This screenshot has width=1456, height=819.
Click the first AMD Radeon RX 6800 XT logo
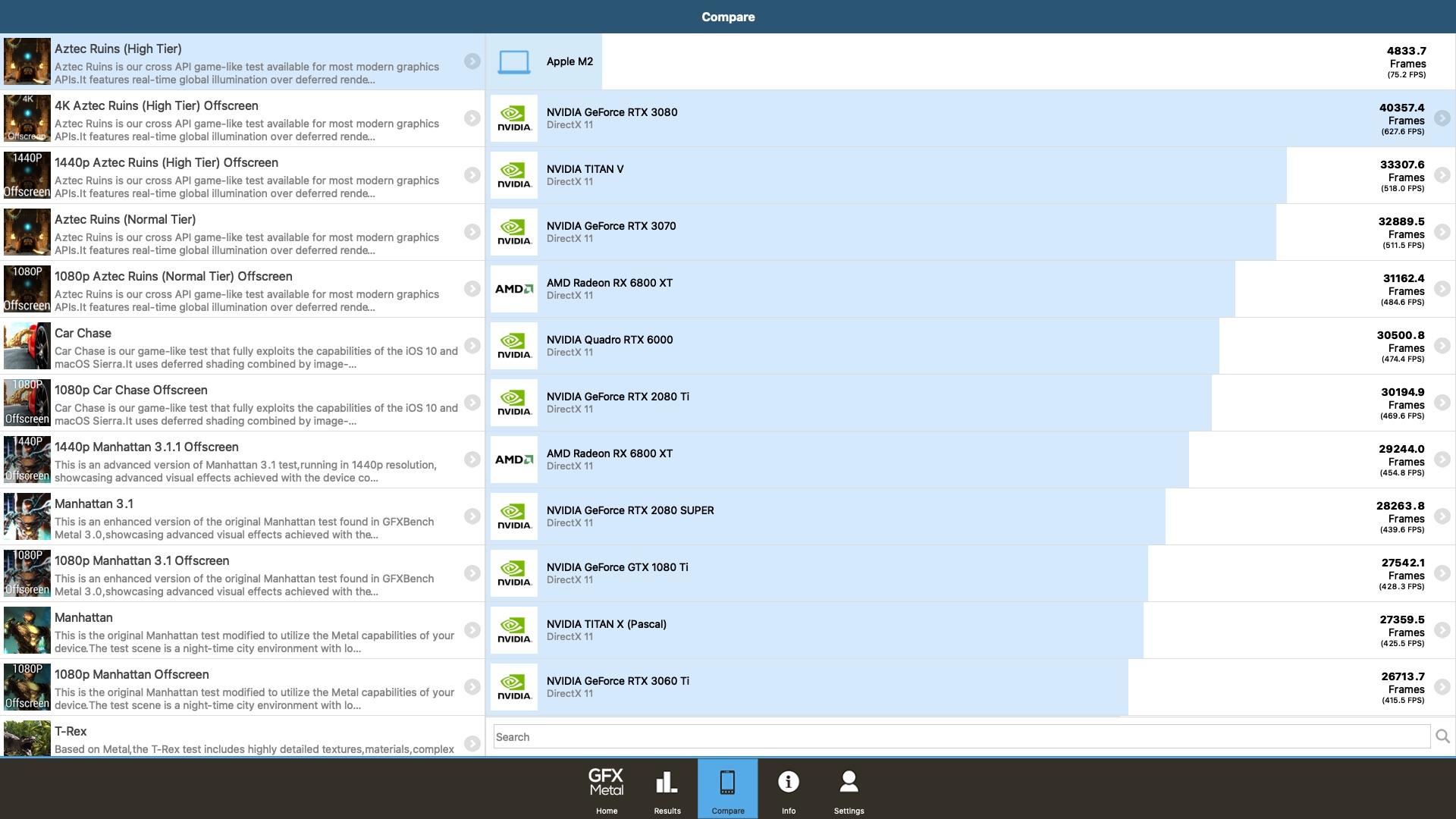(x=514, y=289)
